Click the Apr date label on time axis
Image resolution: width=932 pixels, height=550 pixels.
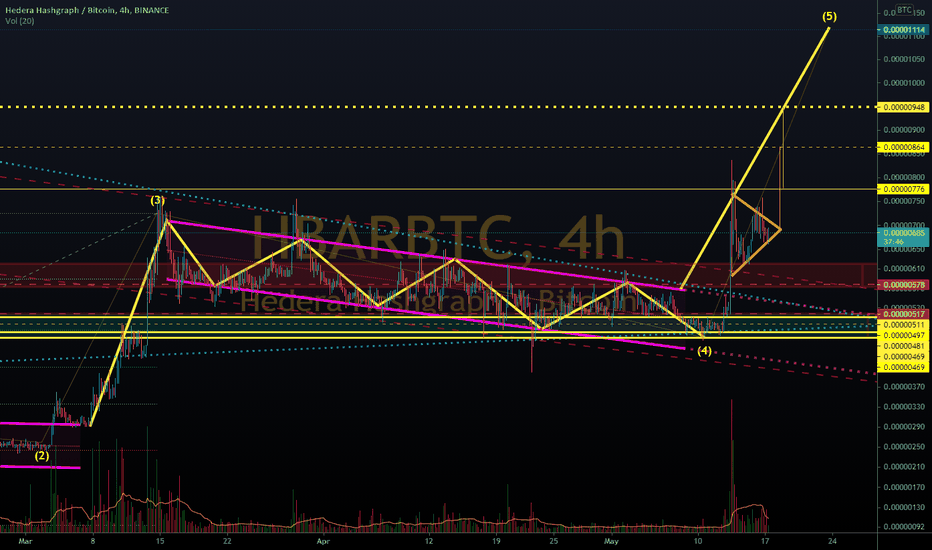[323, 541]
